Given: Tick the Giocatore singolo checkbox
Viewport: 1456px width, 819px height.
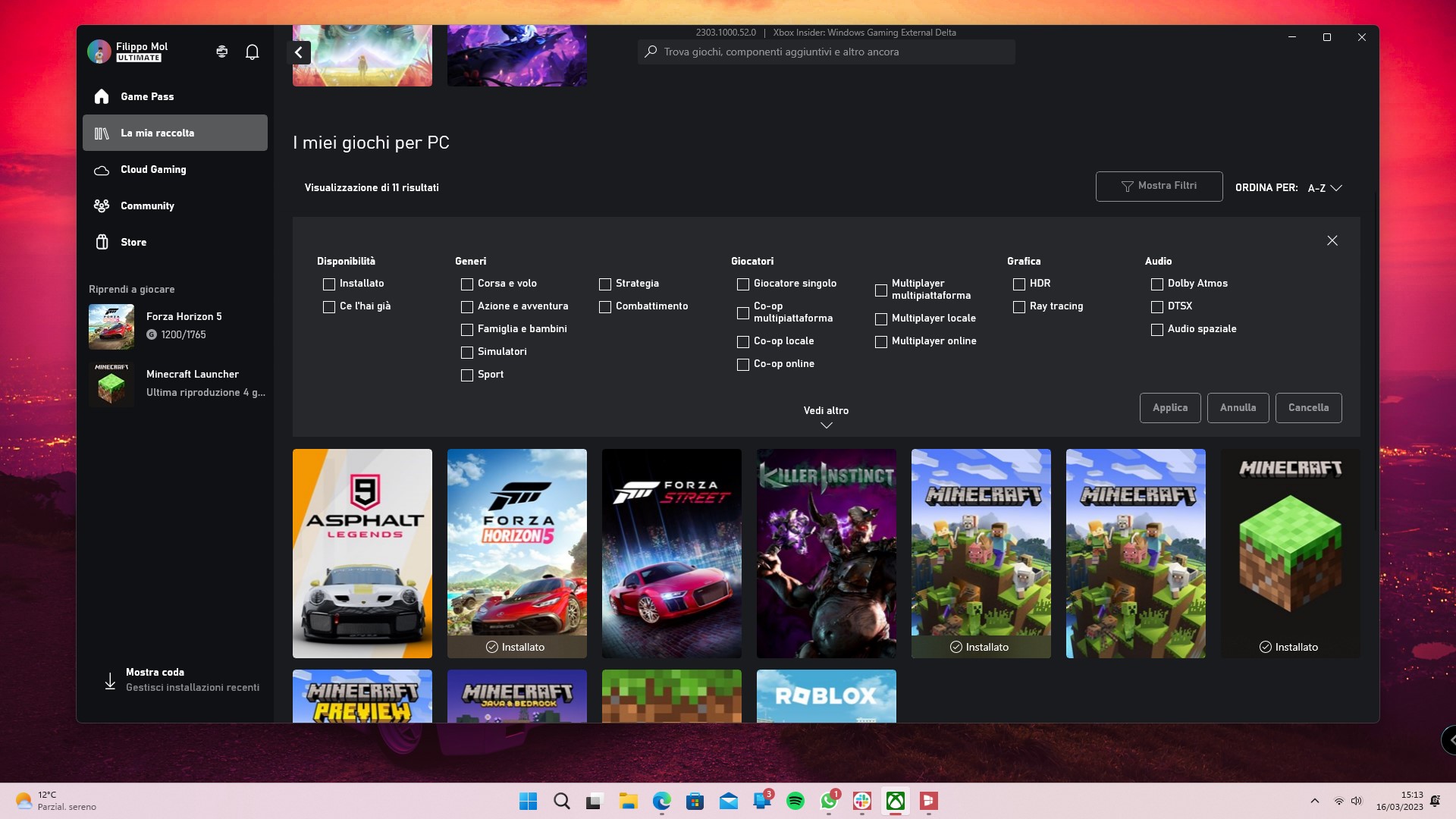Looking at the screenshot, I should click(743, 284).
